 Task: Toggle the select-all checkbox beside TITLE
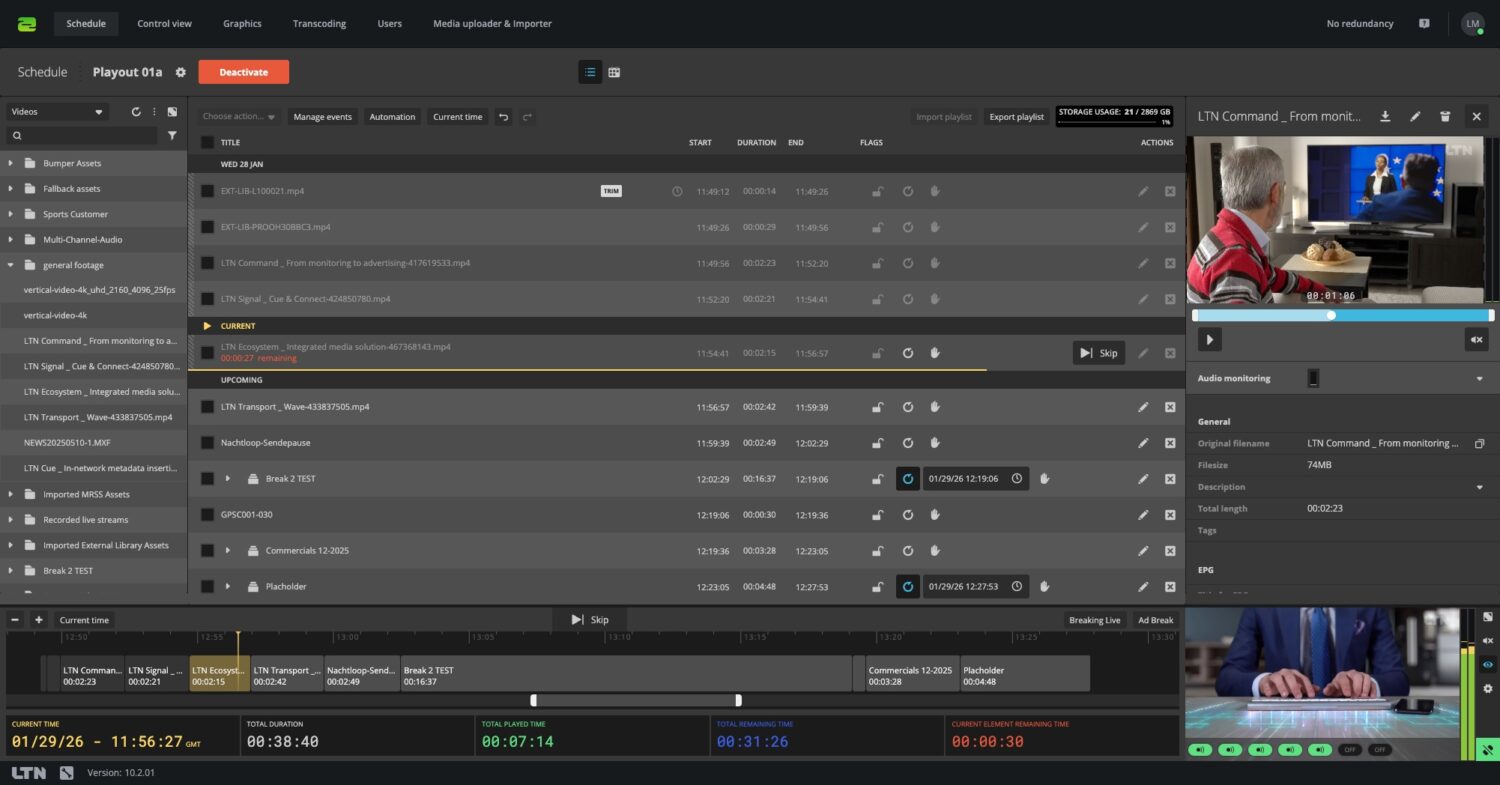click(x=207, y=142)
